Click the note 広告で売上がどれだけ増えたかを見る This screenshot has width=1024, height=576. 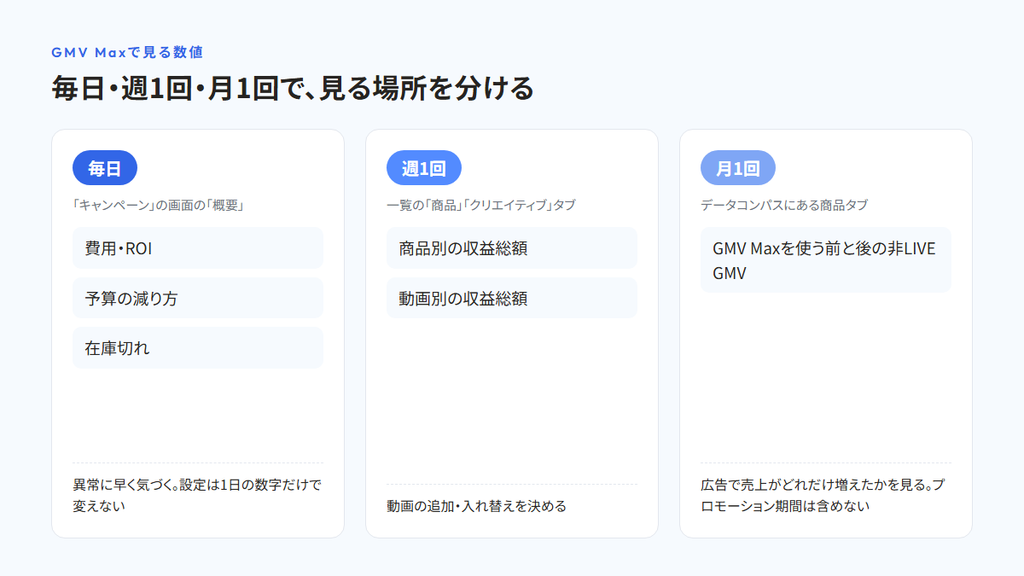click(x=814, y=485)
